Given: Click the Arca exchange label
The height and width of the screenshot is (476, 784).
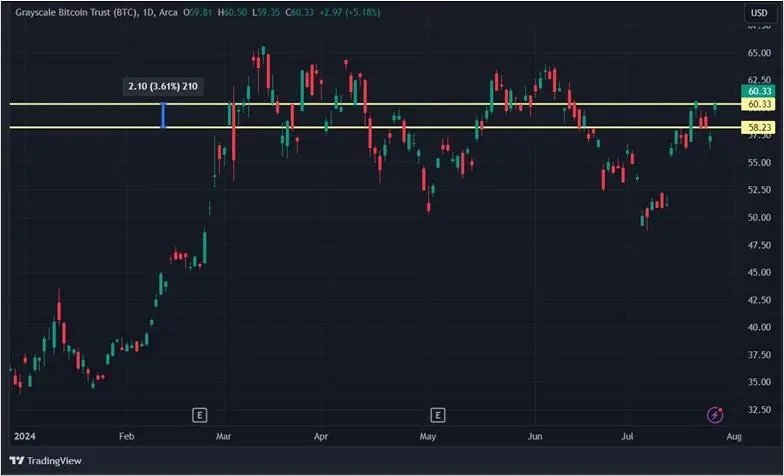Looking at the screenshot, I should pos(168,12).
